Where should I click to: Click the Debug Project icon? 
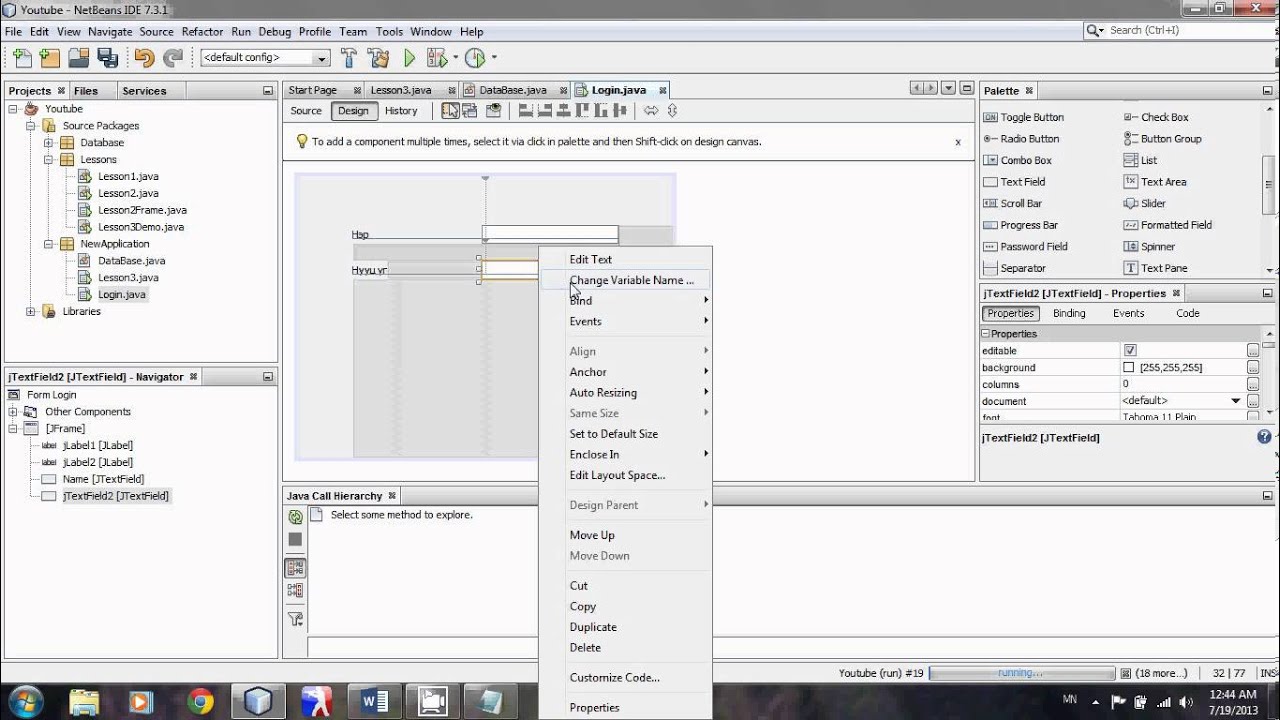[437, 58]
